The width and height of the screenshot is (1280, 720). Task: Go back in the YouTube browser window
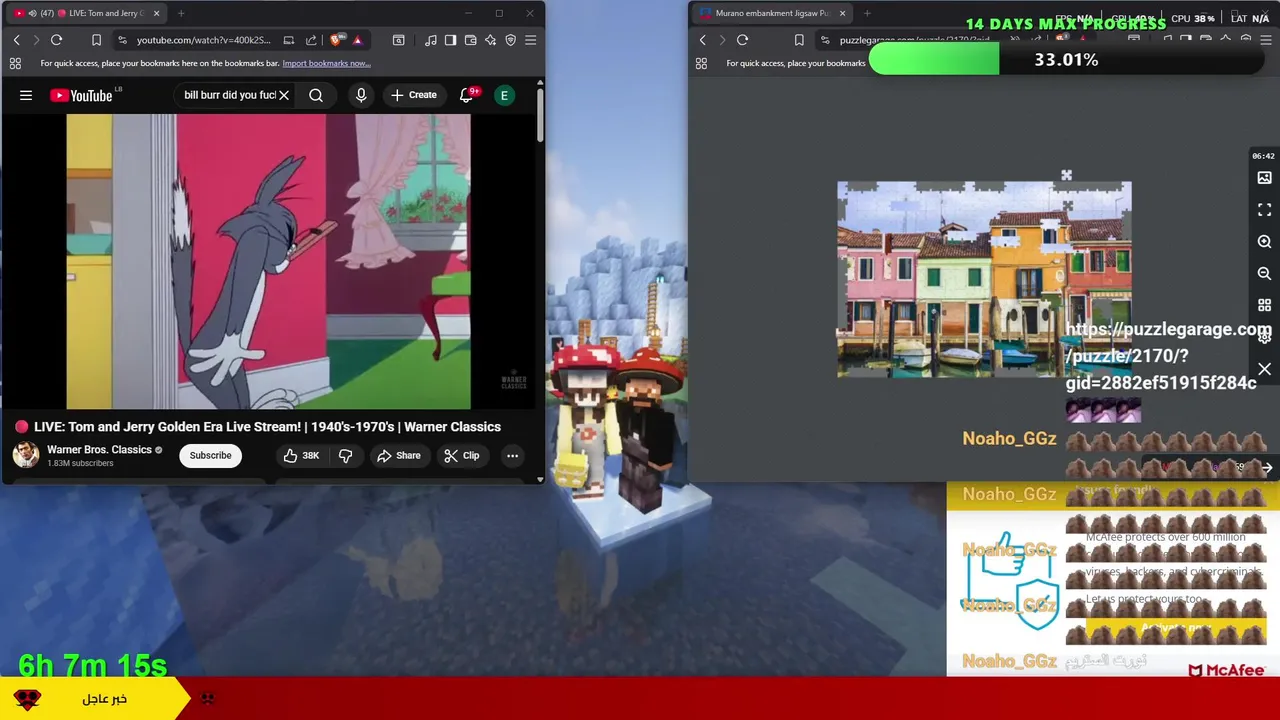pyautogui.click(x=16, y=40)
